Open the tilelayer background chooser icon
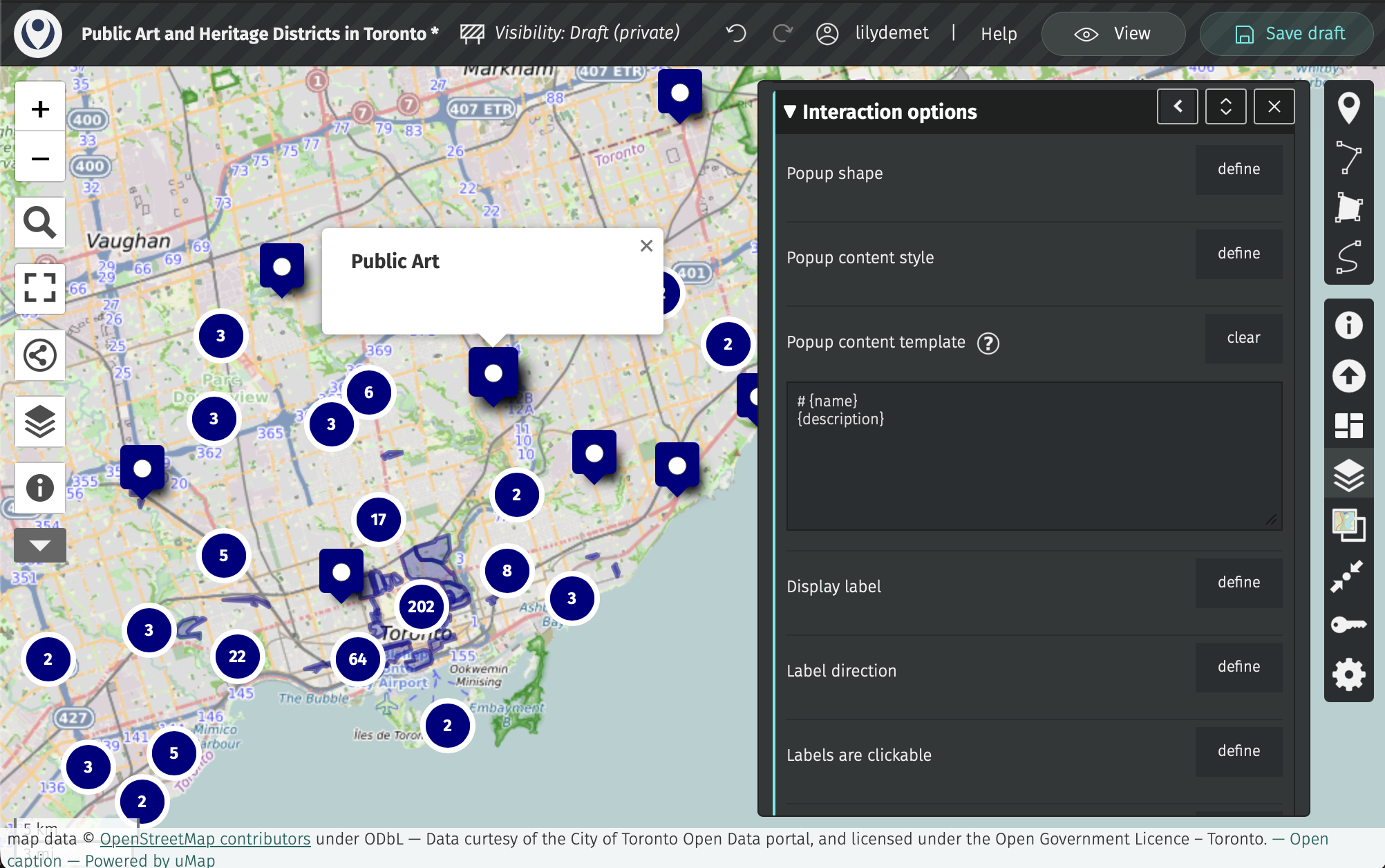Image resolution: width=1385 pixels, height=868 pixels. click(1348, 525)
